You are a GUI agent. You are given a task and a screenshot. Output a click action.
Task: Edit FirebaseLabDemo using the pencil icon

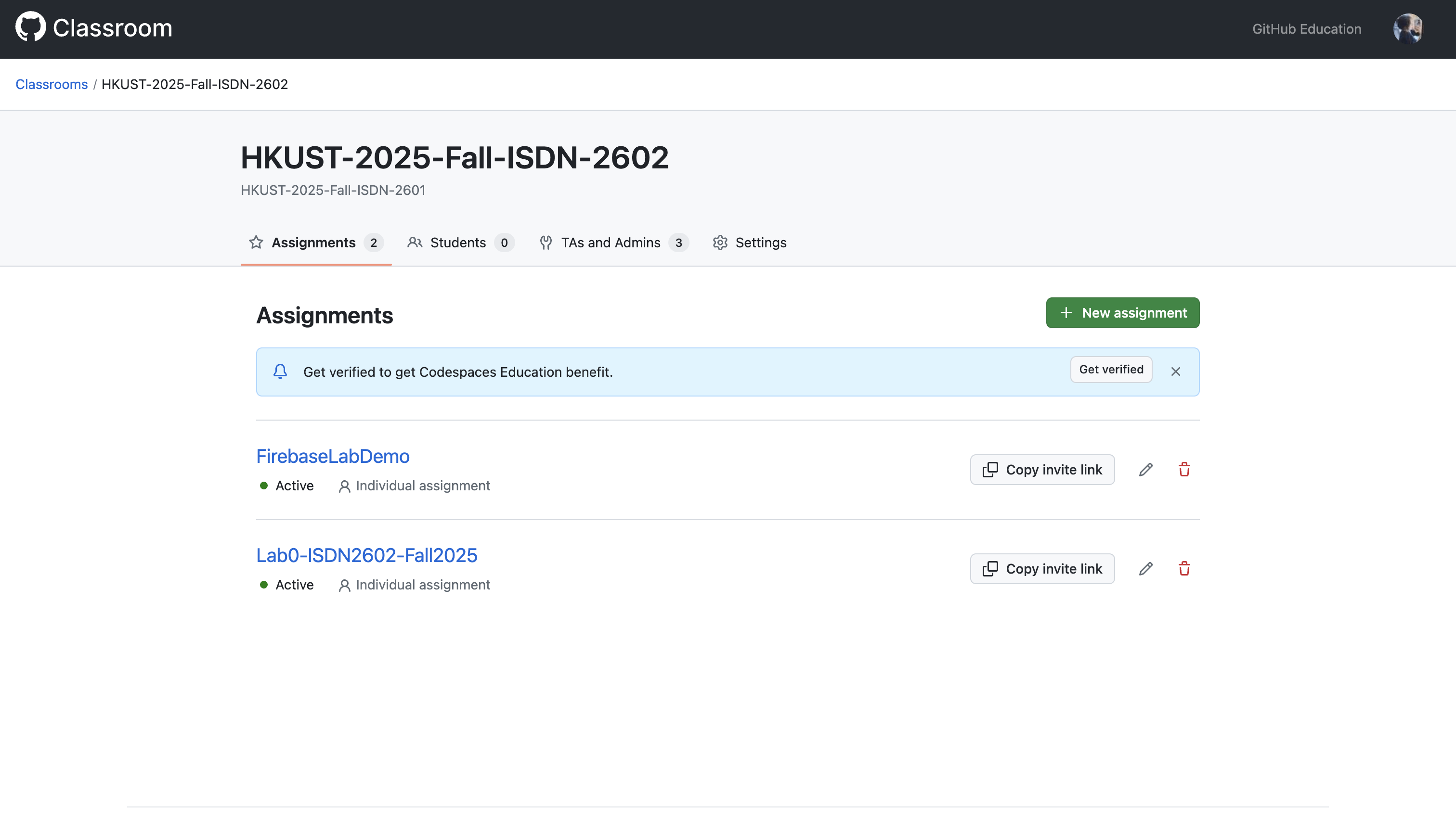1145,469
